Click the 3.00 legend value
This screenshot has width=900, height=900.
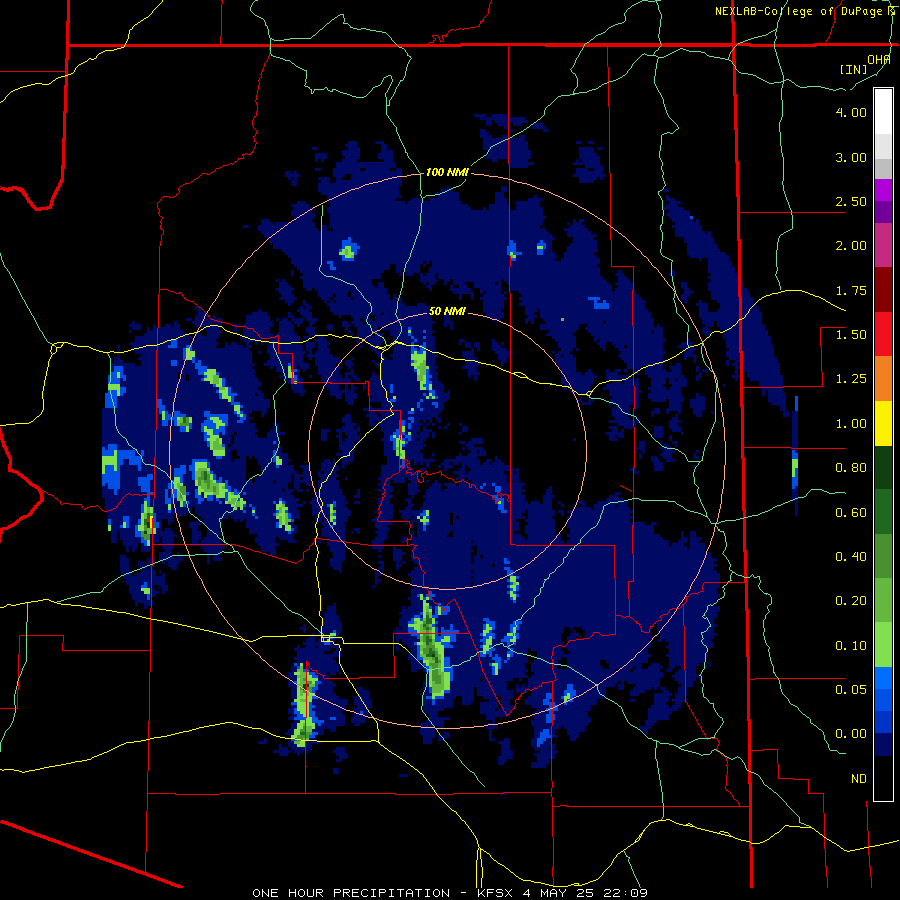[x=851, y=157]
